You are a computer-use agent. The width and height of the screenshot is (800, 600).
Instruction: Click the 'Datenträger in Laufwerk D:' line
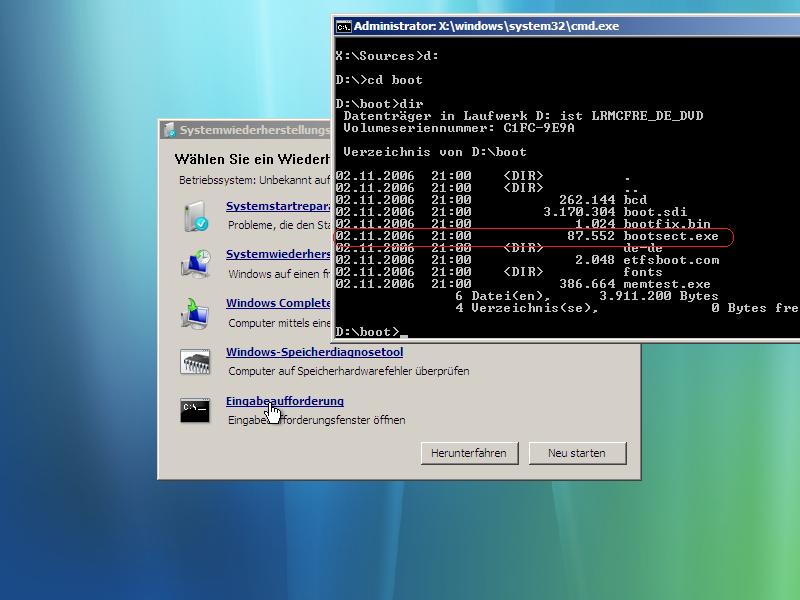(x=523, y=116)
